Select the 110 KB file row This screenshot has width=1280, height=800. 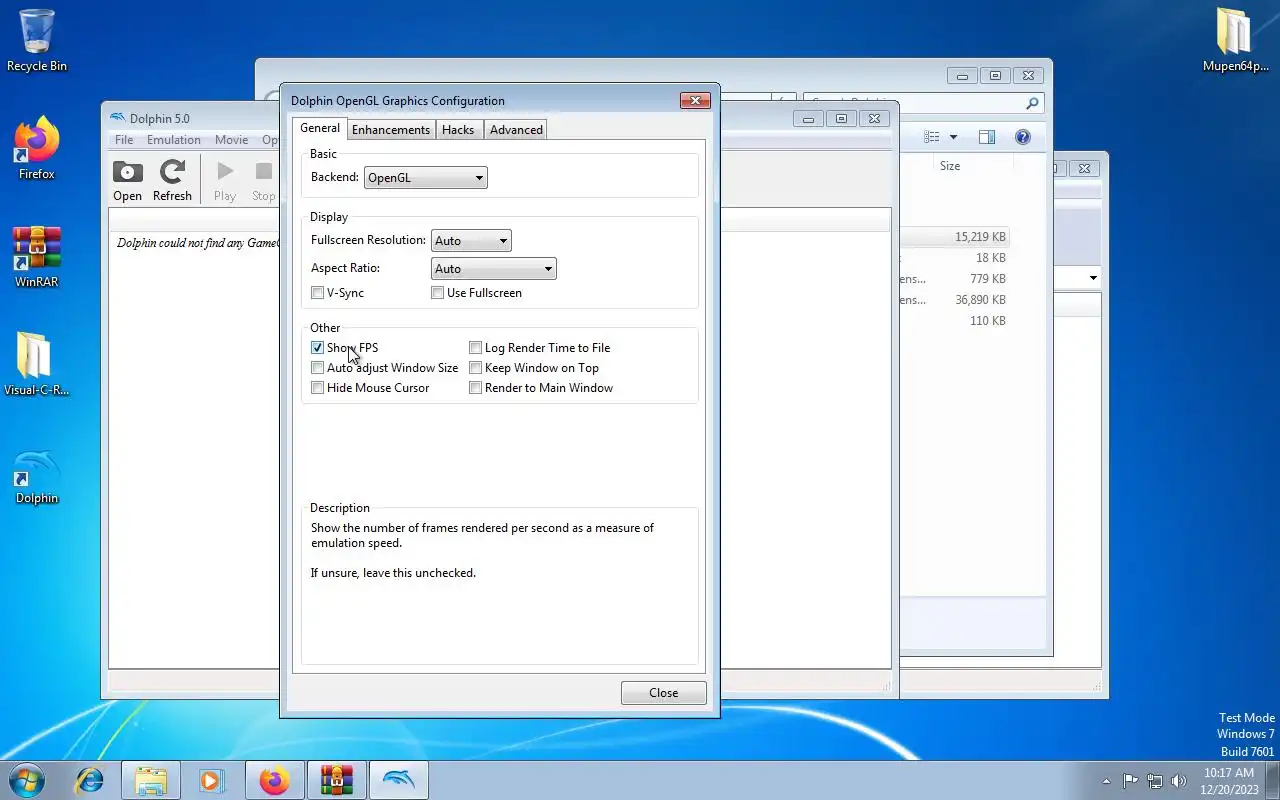953,321
